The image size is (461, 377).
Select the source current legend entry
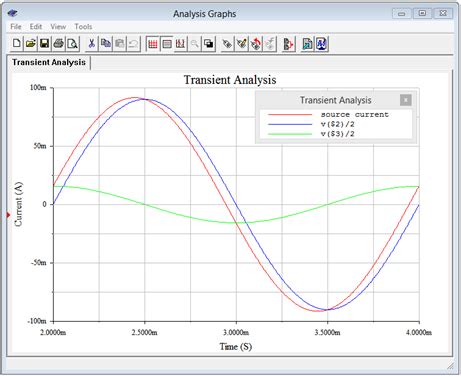coord(355,115)
